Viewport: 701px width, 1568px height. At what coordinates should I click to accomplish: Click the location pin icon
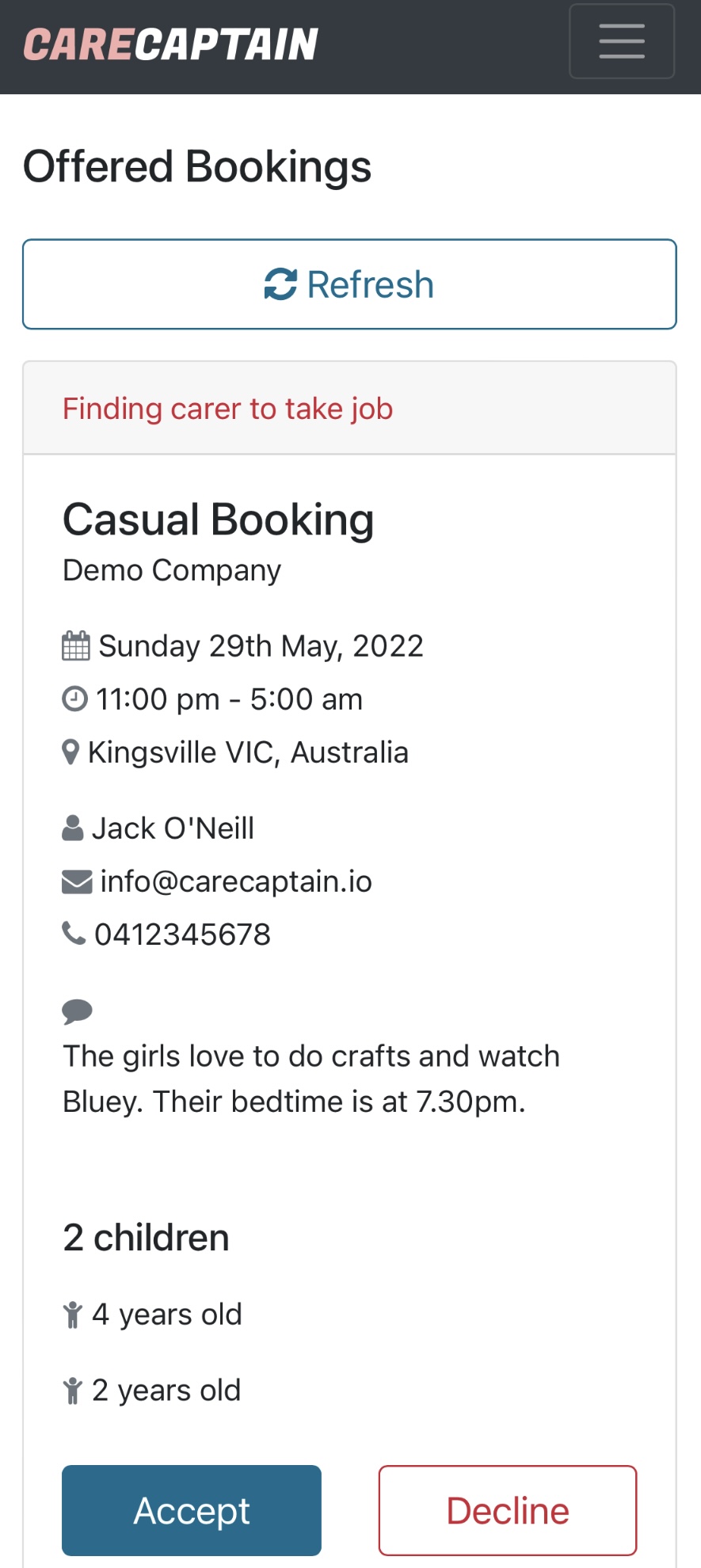(x=70, y=752)
